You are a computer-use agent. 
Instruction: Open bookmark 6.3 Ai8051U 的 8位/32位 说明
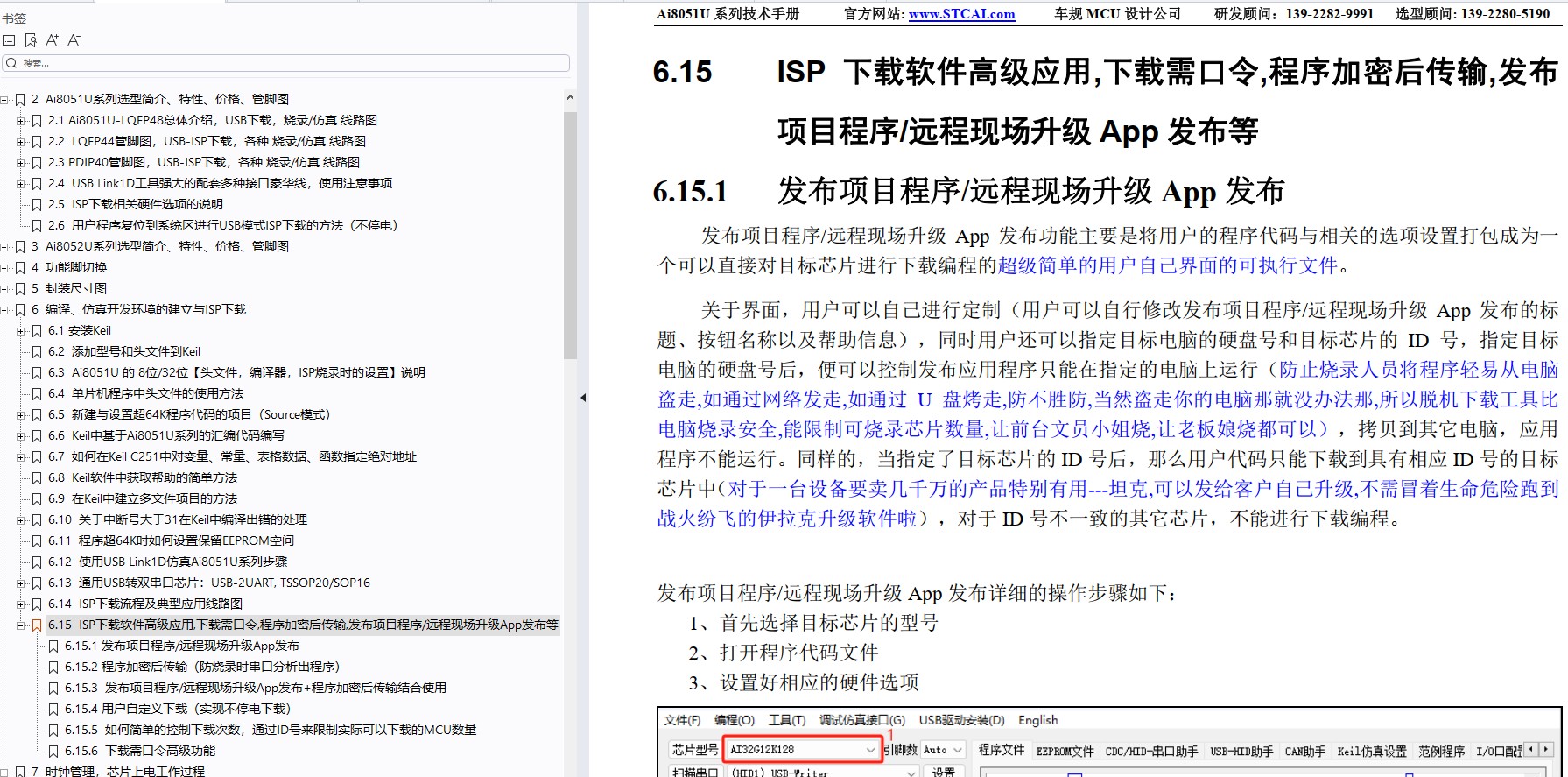coord(236,372)
